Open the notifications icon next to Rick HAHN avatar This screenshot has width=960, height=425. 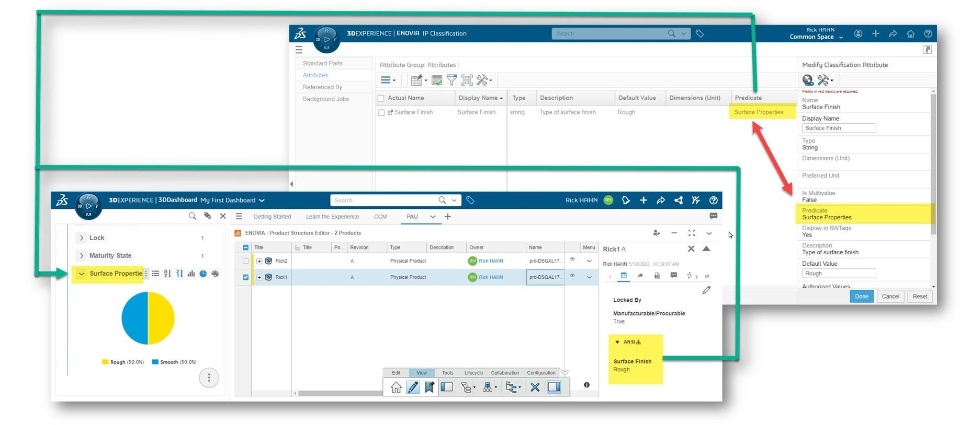click(x=626, y=200)
